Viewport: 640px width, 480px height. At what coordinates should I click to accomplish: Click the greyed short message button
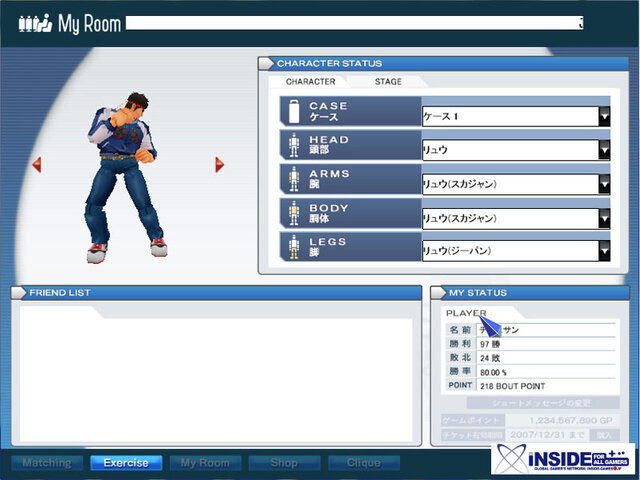(543, 403)
